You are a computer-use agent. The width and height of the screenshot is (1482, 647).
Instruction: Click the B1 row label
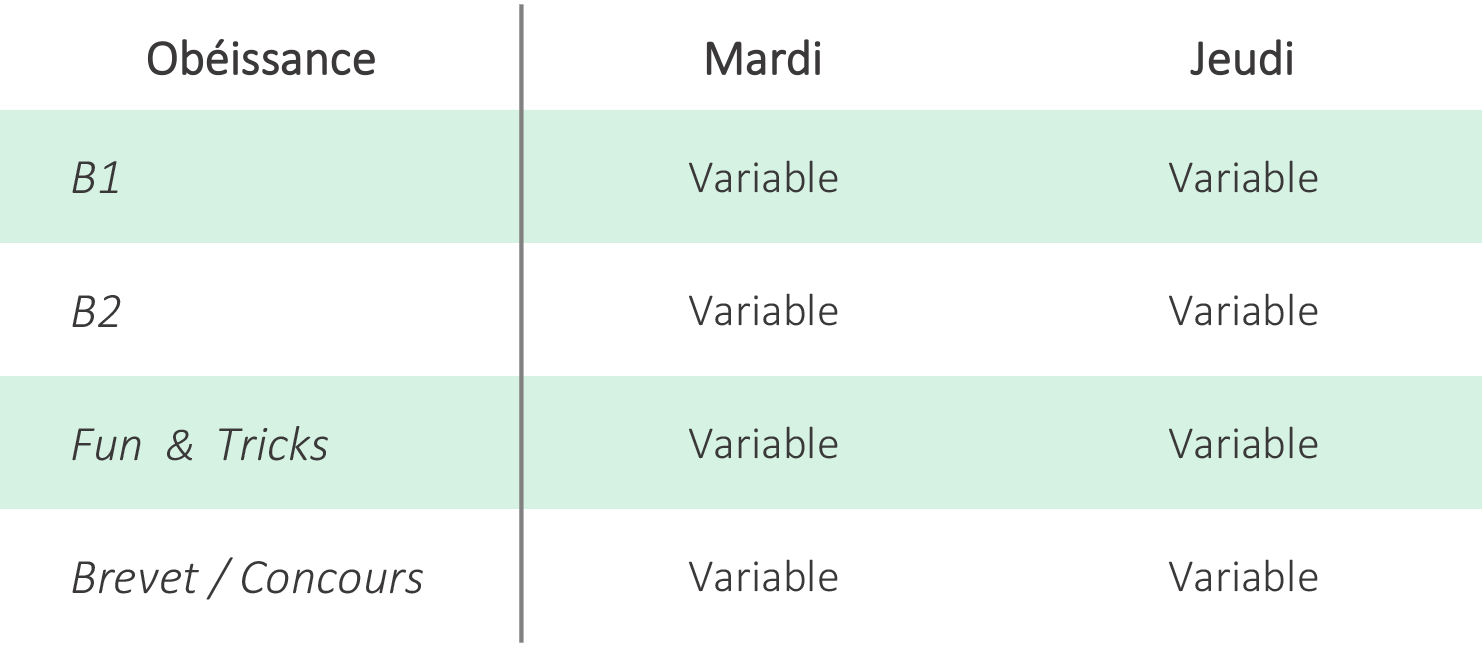[96, 179]
